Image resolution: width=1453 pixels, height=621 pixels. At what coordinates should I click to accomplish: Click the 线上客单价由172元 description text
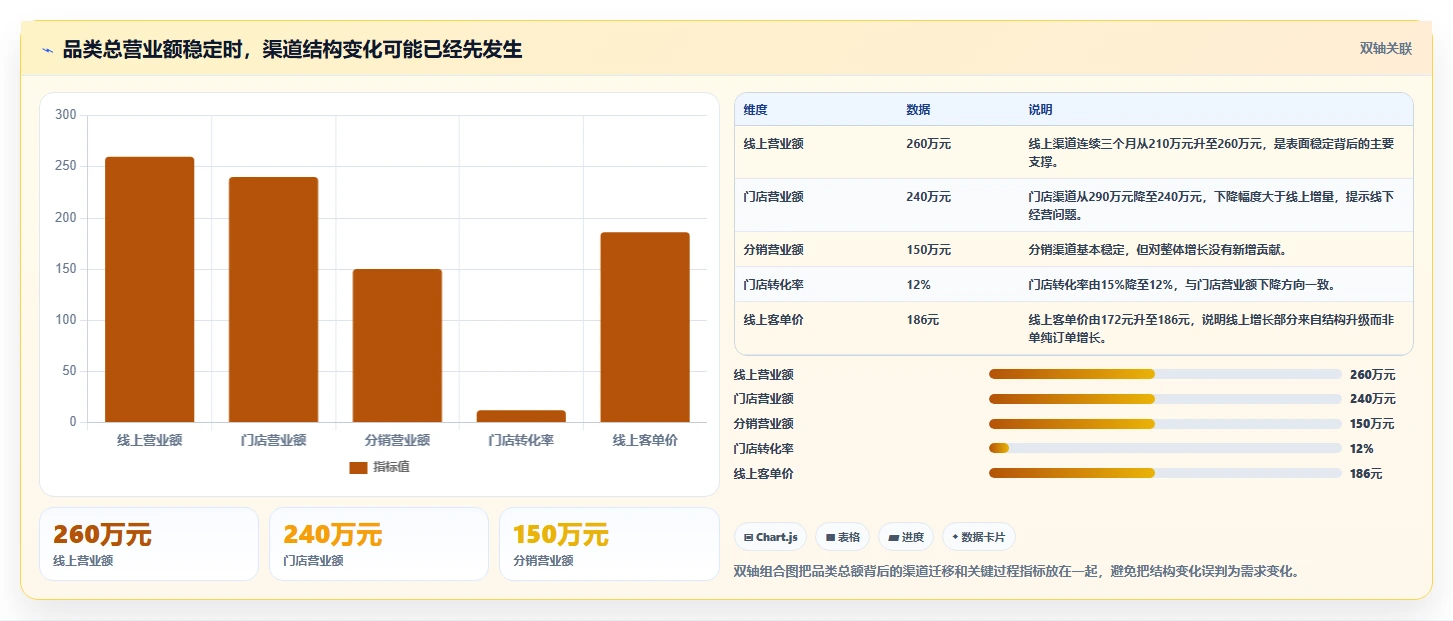1211,329
